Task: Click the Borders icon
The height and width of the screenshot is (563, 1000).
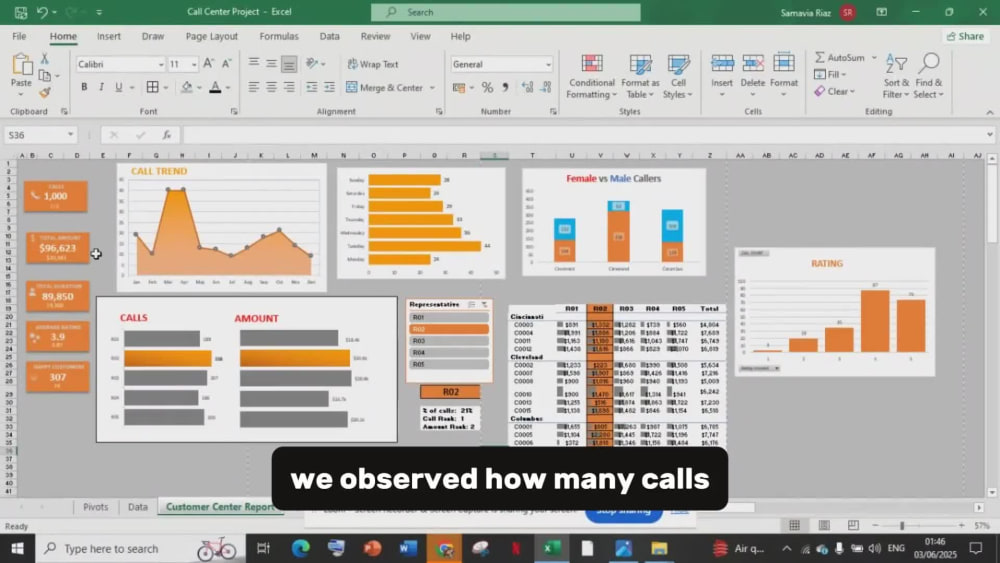Action: click(x=152, y=87)
